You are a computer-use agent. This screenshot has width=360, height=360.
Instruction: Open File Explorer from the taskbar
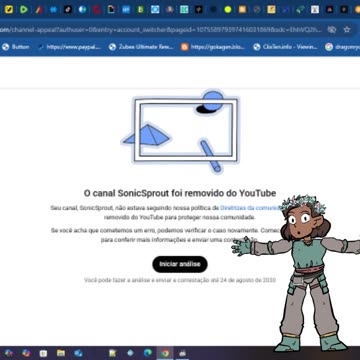[61, 353]
